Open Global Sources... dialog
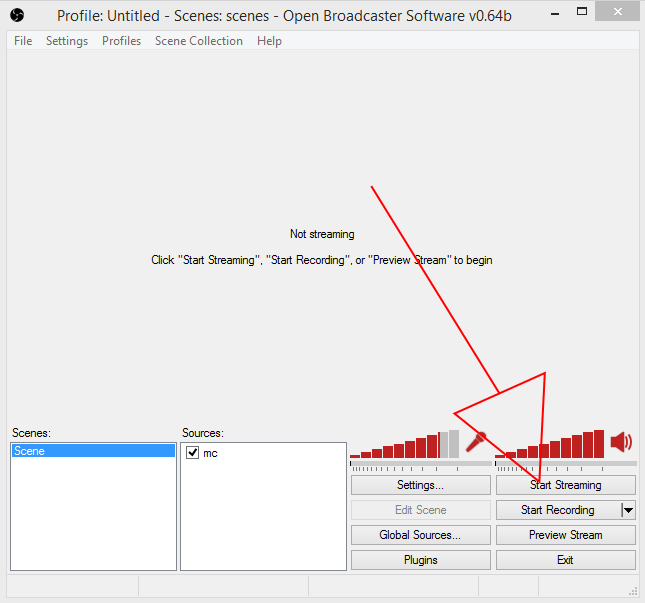This screenshot has height=603, width=645. (420, 535)
